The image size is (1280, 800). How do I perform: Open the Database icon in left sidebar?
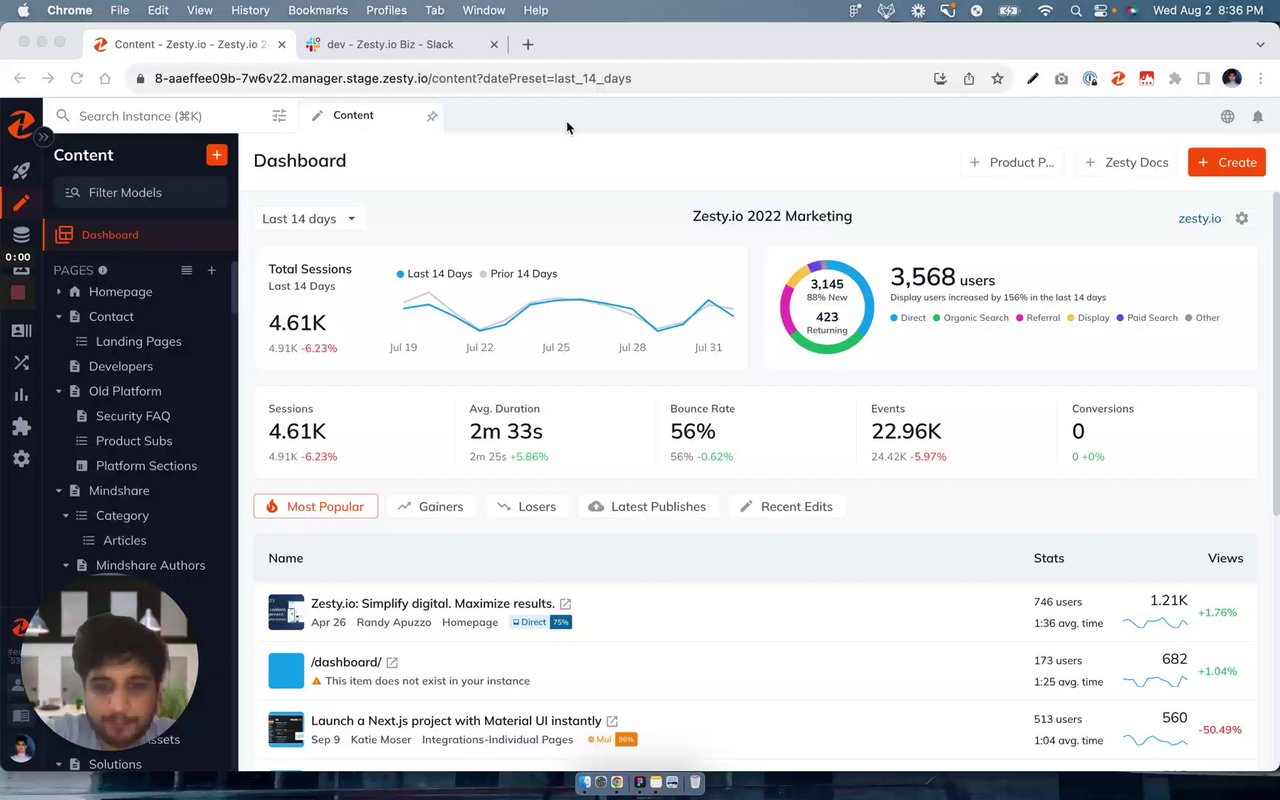[21, 235]
